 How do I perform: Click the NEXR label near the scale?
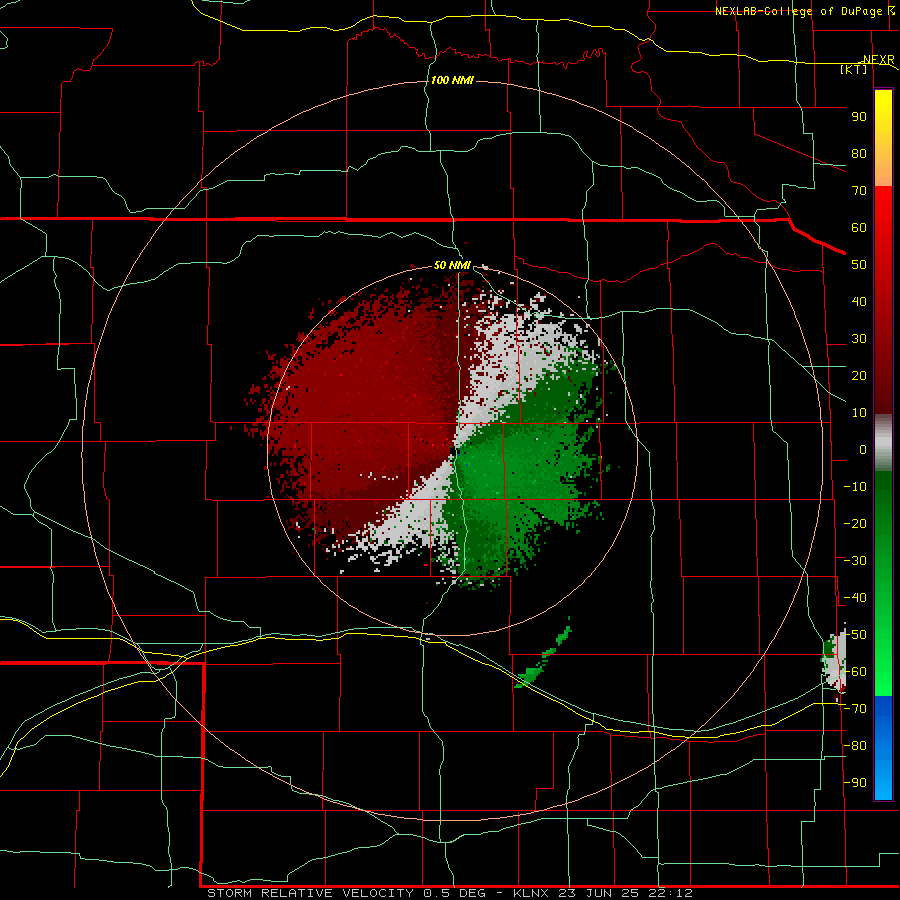point(879,59)
